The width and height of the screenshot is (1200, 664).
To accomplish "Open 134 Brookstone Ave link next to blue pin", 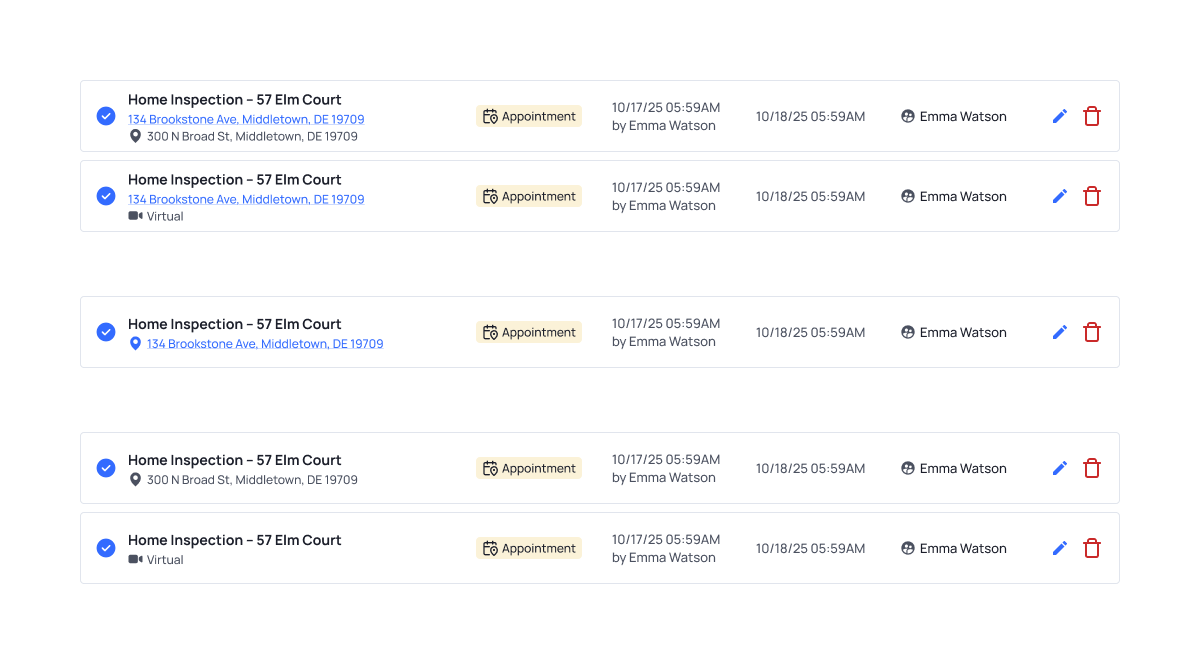I will [265, 343].
